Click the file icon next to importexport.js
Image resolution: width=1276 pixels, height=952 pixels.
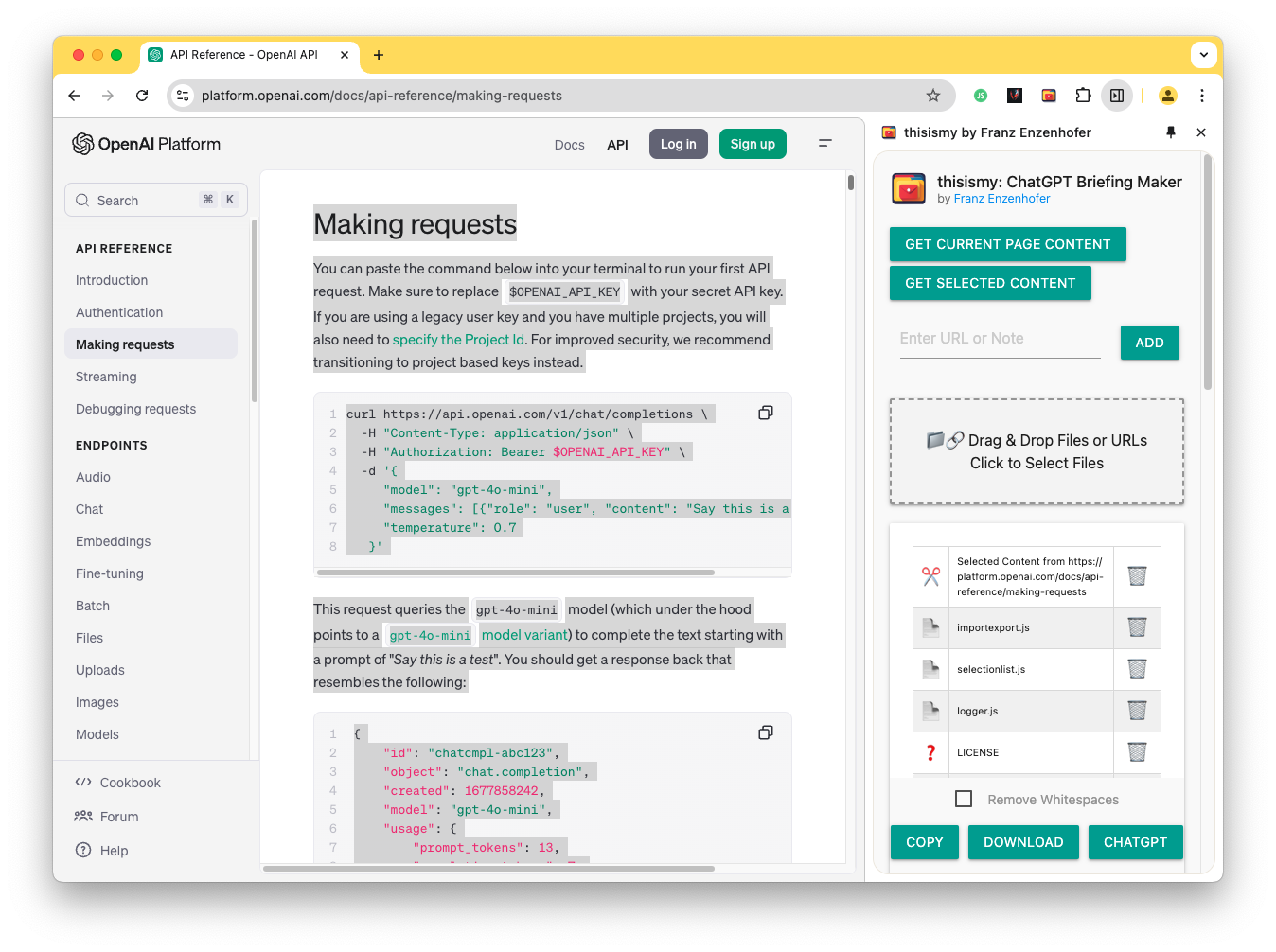click(931, 627)
